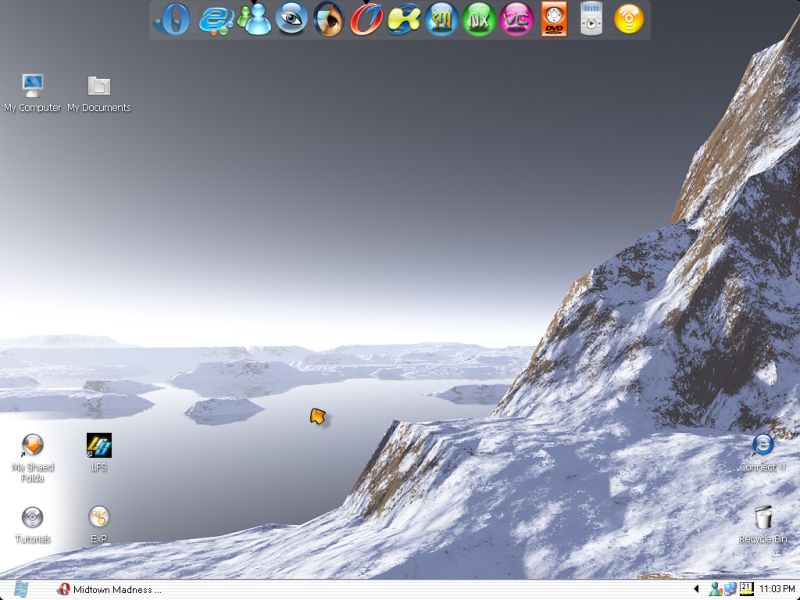Switch to Midtown Madness taskbar window
The height and width of the screenshot is (600, 800).
[110, 590]
